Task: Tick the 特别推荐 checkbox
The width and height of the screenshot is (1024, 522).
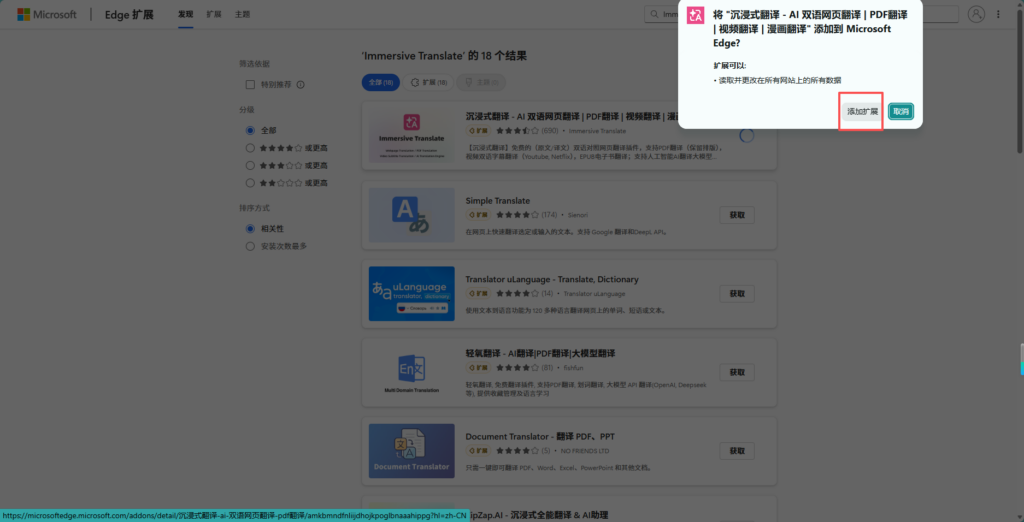Action: click(x=250, y=84)
